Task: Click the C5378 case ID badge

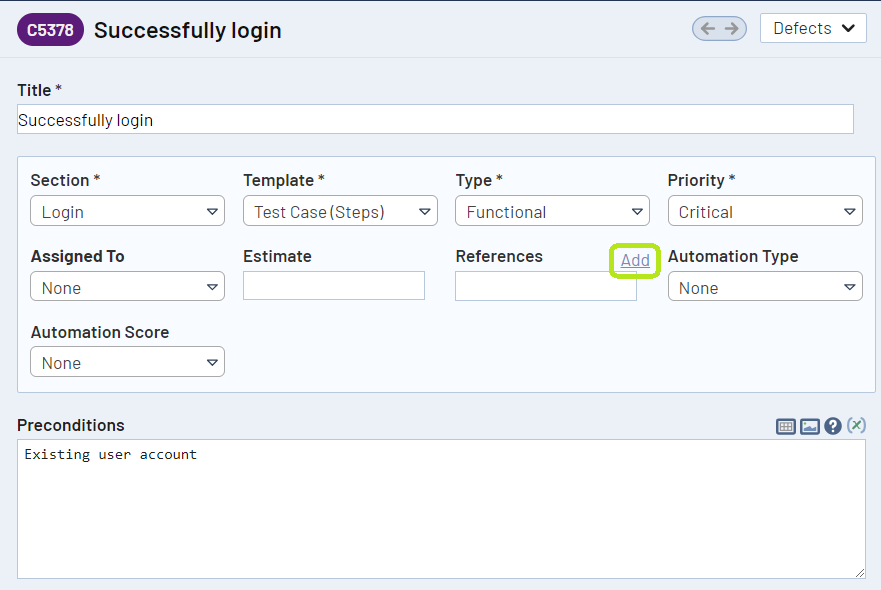Action: coord(50,30)
